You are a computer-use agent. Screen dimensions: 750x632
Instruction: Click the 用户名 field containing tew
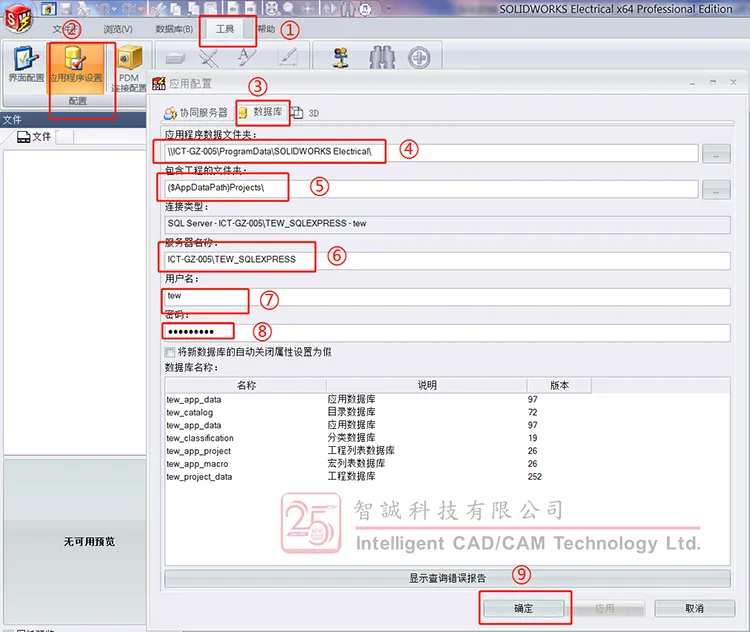[x=447, y=297]
